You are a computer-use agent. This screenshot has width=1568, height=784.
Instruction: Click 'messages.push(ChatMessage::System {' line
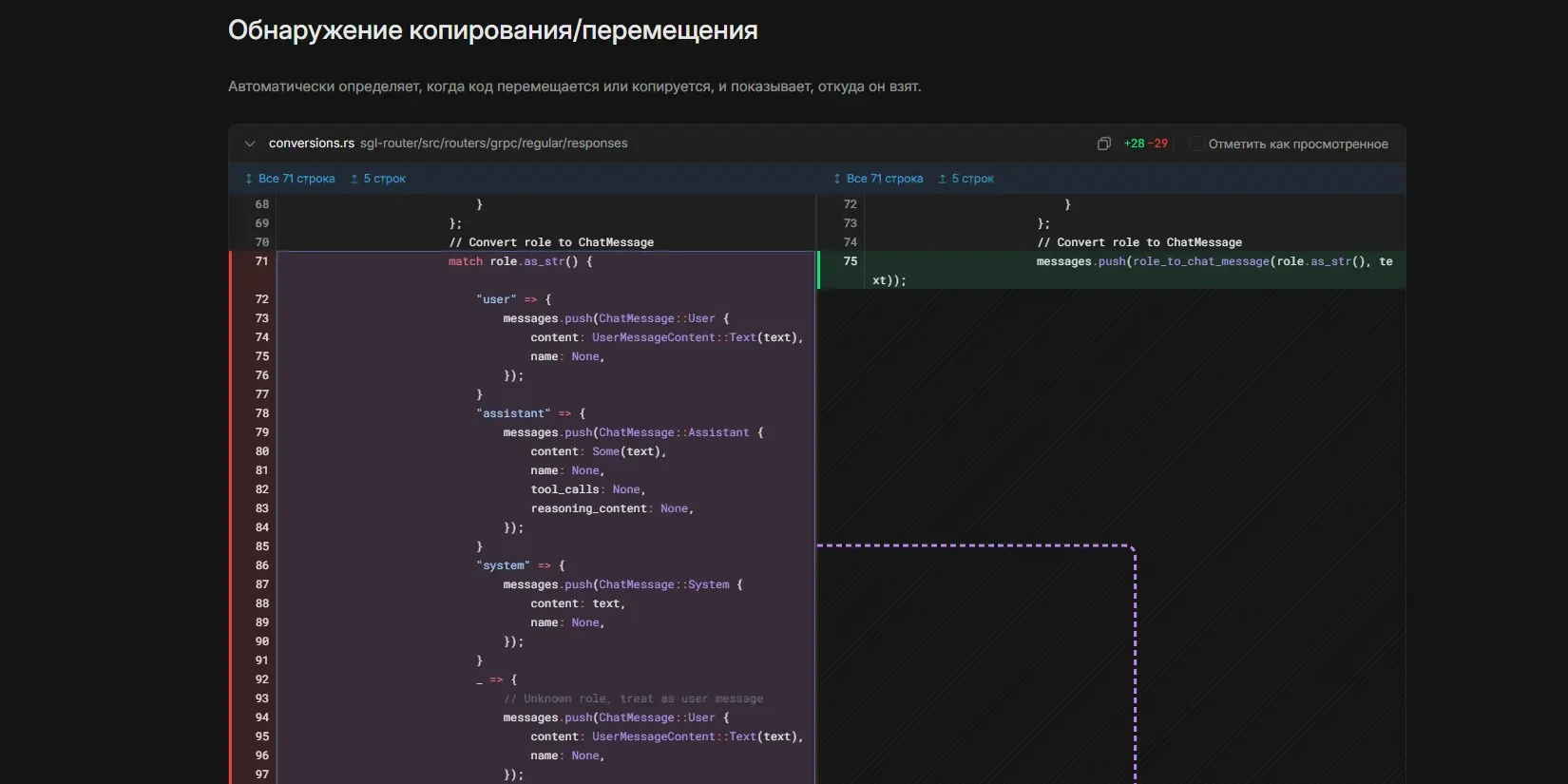click(622, 584)
